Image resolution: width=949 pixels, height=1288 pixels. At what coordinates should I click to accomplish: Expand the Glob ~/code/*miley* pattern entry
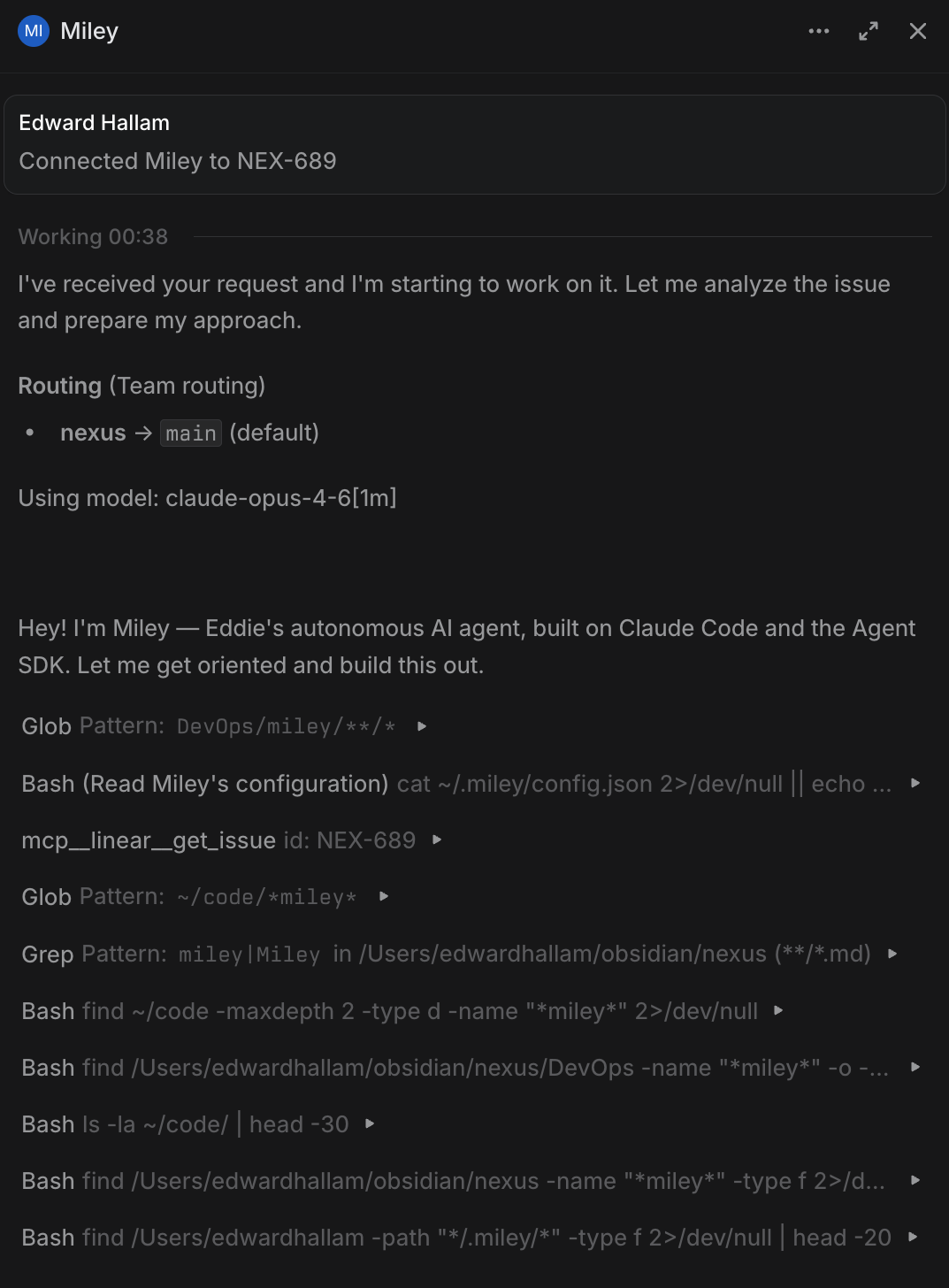click(x=384, y=896)
